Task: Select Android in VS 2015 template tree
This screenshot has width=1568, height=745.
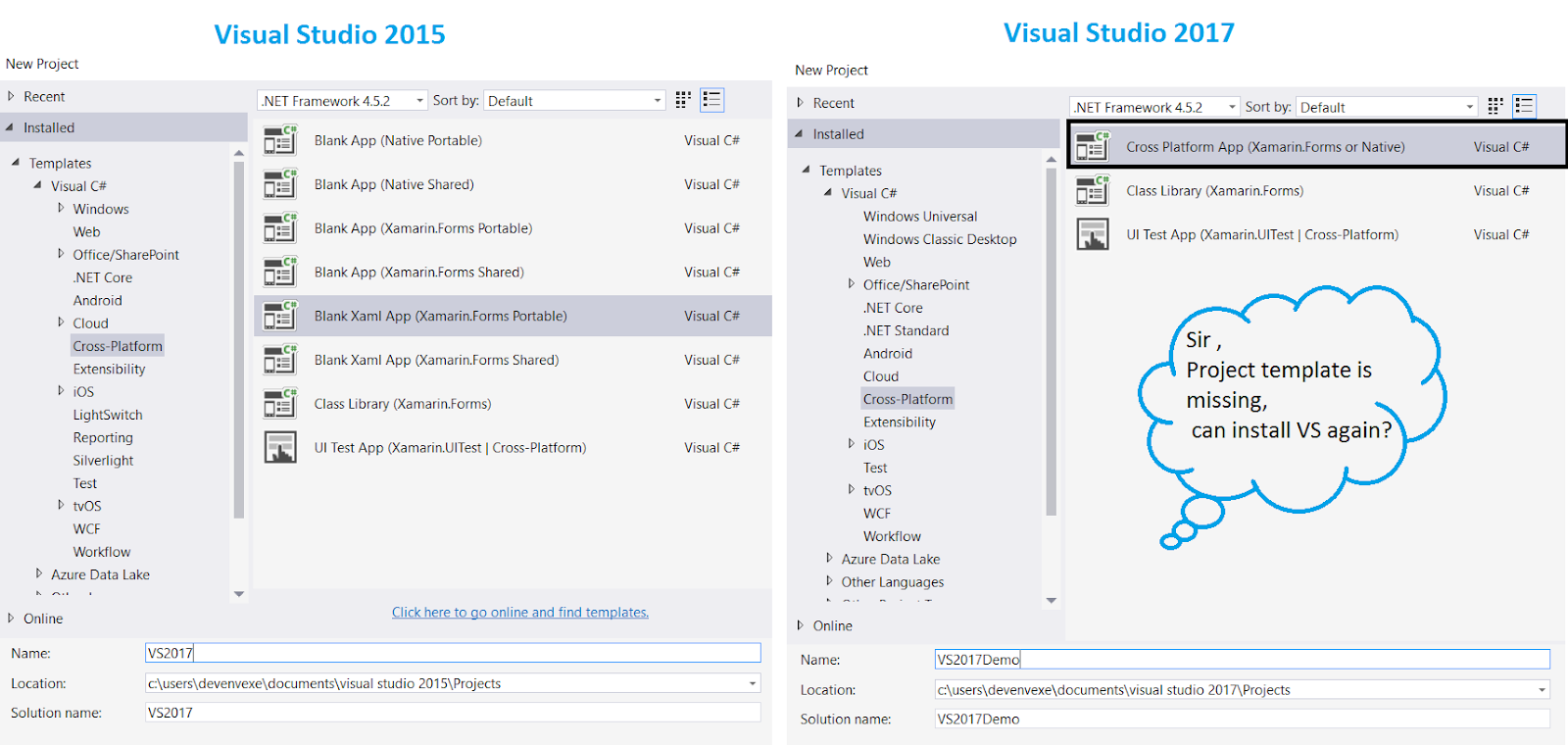Action: click(x=98, y=301)
